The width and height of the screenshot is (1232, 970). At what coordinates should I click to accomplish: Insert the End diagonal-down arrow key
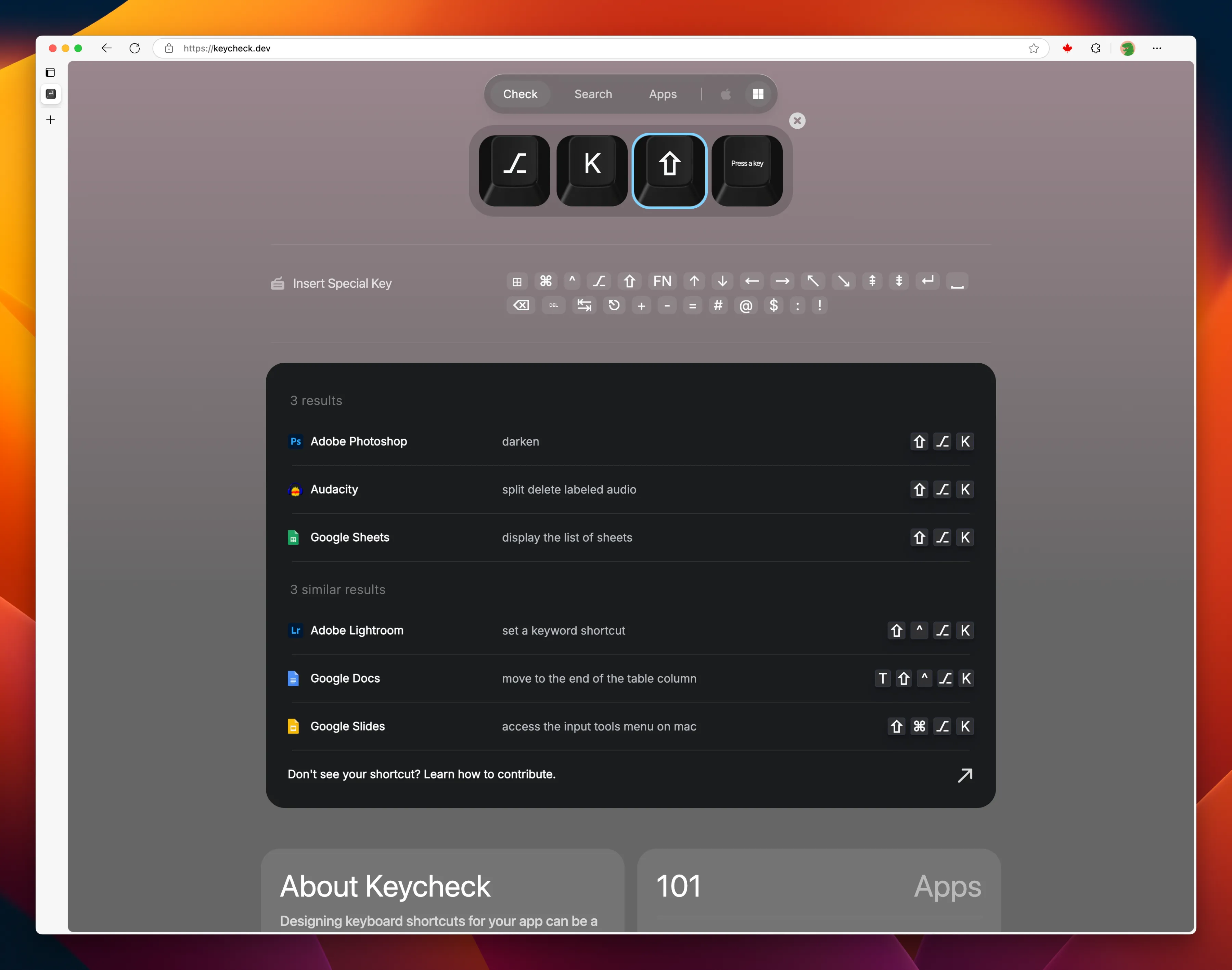click(844, 281)
